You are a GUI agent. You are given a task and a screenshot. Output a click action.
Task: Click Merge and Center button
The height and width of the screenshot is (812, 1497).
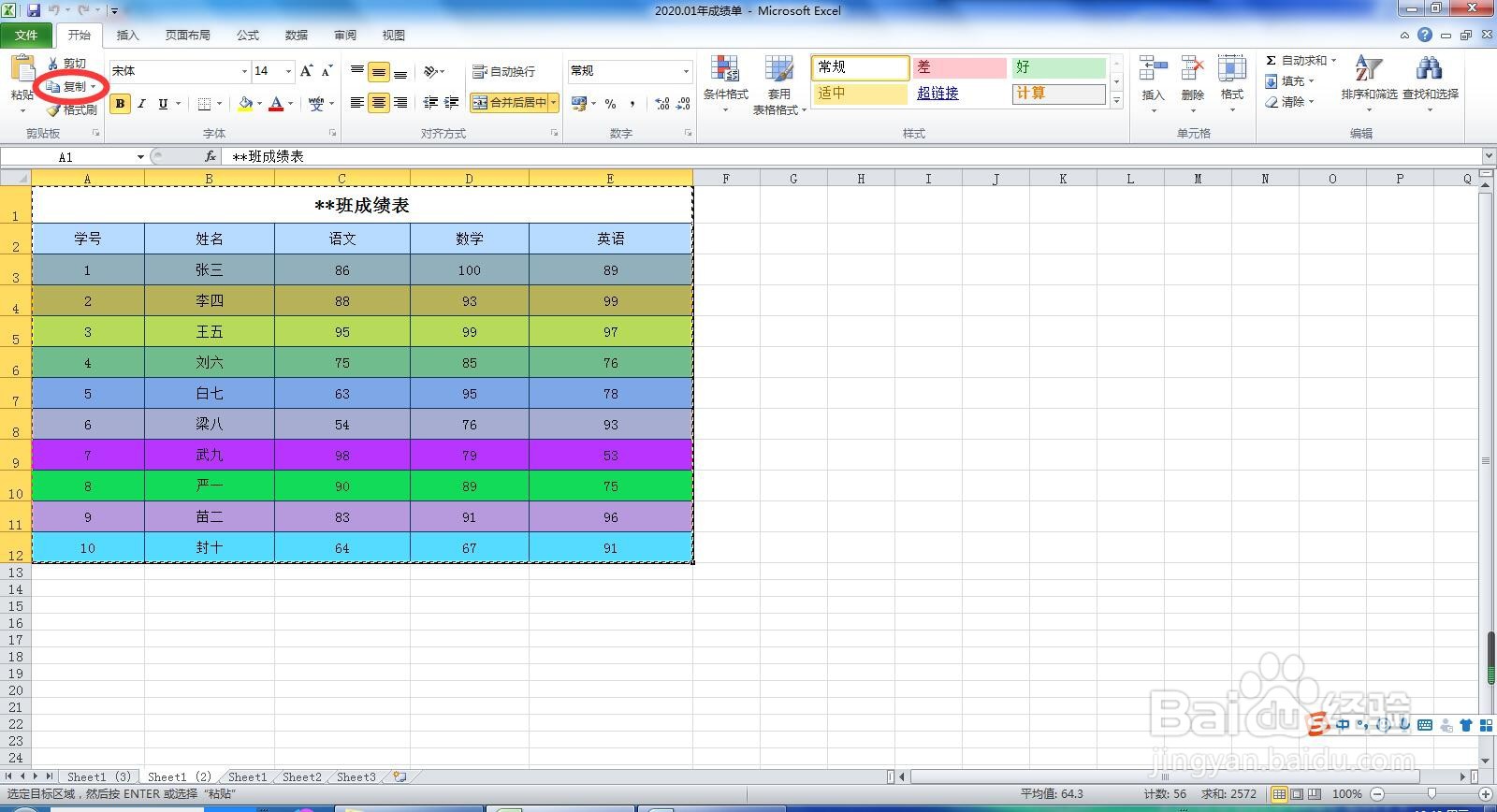coord(509,103)
